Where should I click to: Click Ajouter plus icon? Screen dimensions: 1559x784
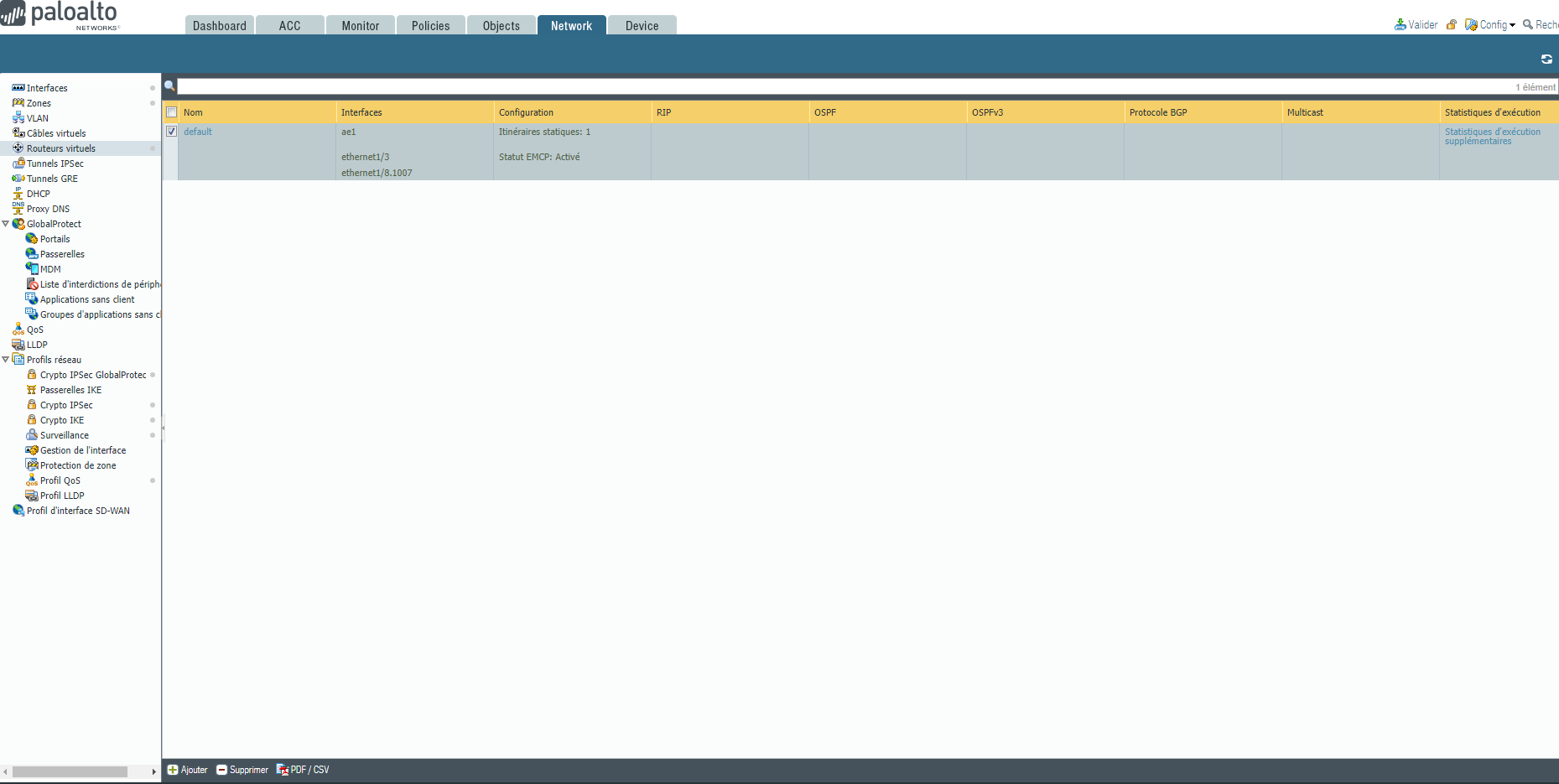click(173, 771)
